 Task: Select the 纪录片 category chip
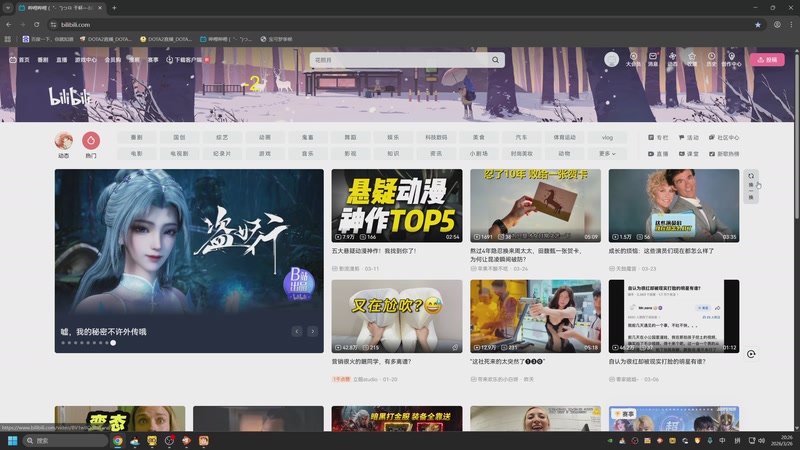tap(222, 154)
